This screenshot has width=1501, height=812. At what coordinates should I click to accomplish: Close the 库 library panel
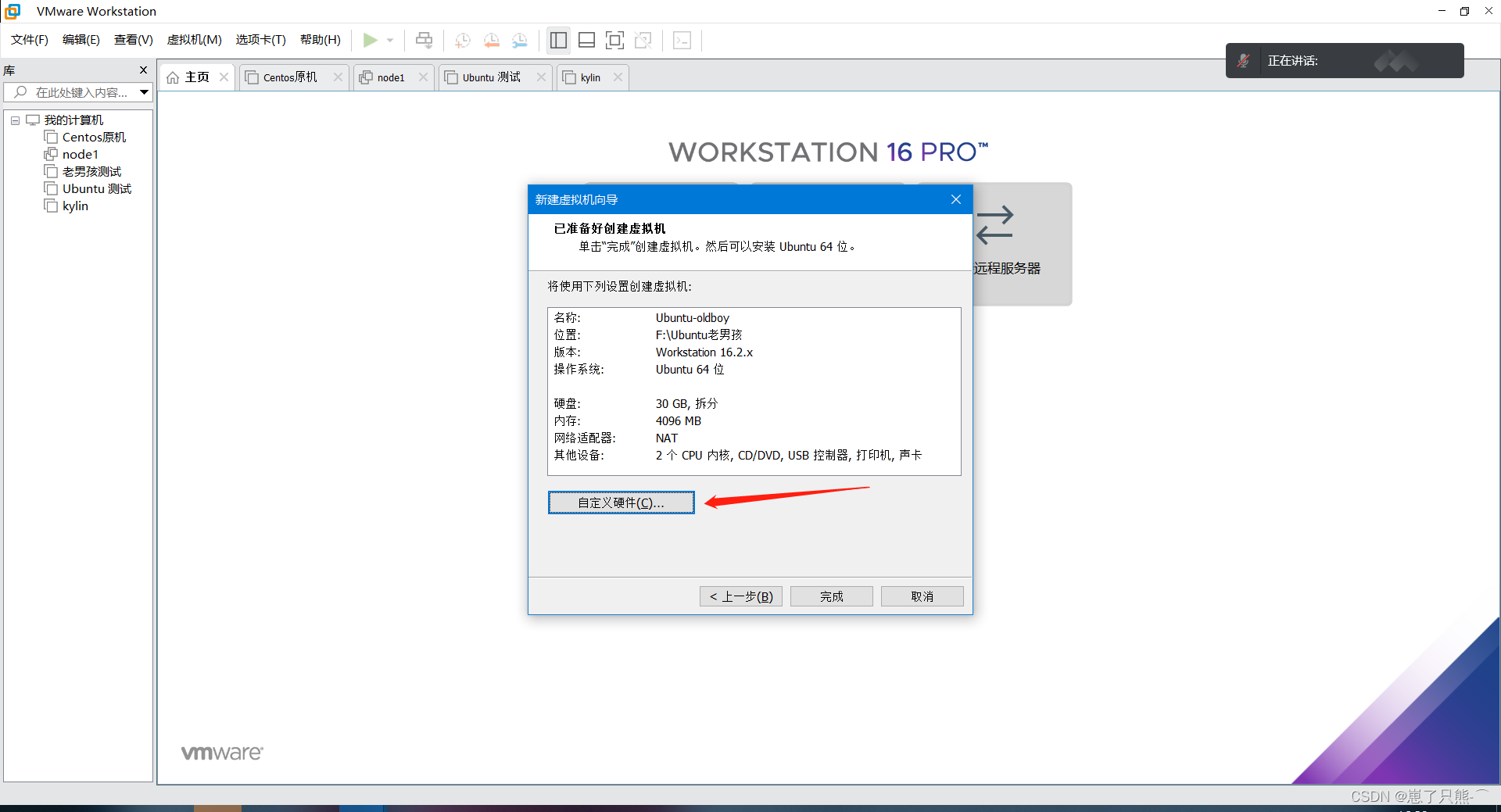(143, 70)
